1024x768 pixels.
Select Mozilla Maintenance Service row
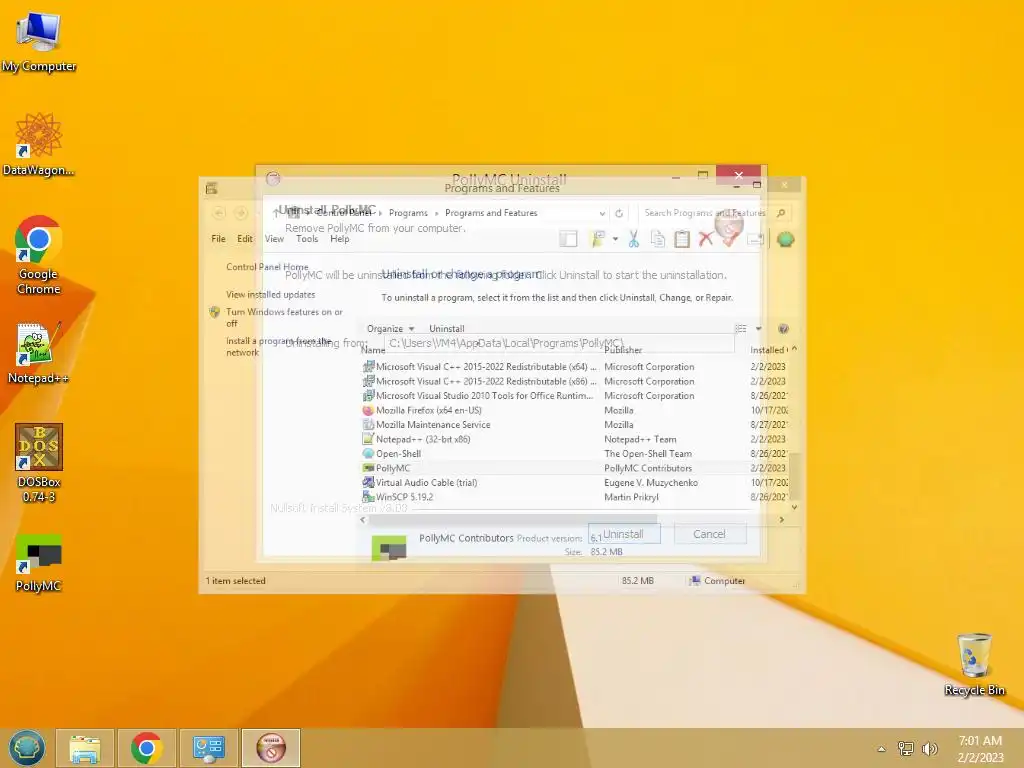[x=575, y=424]
